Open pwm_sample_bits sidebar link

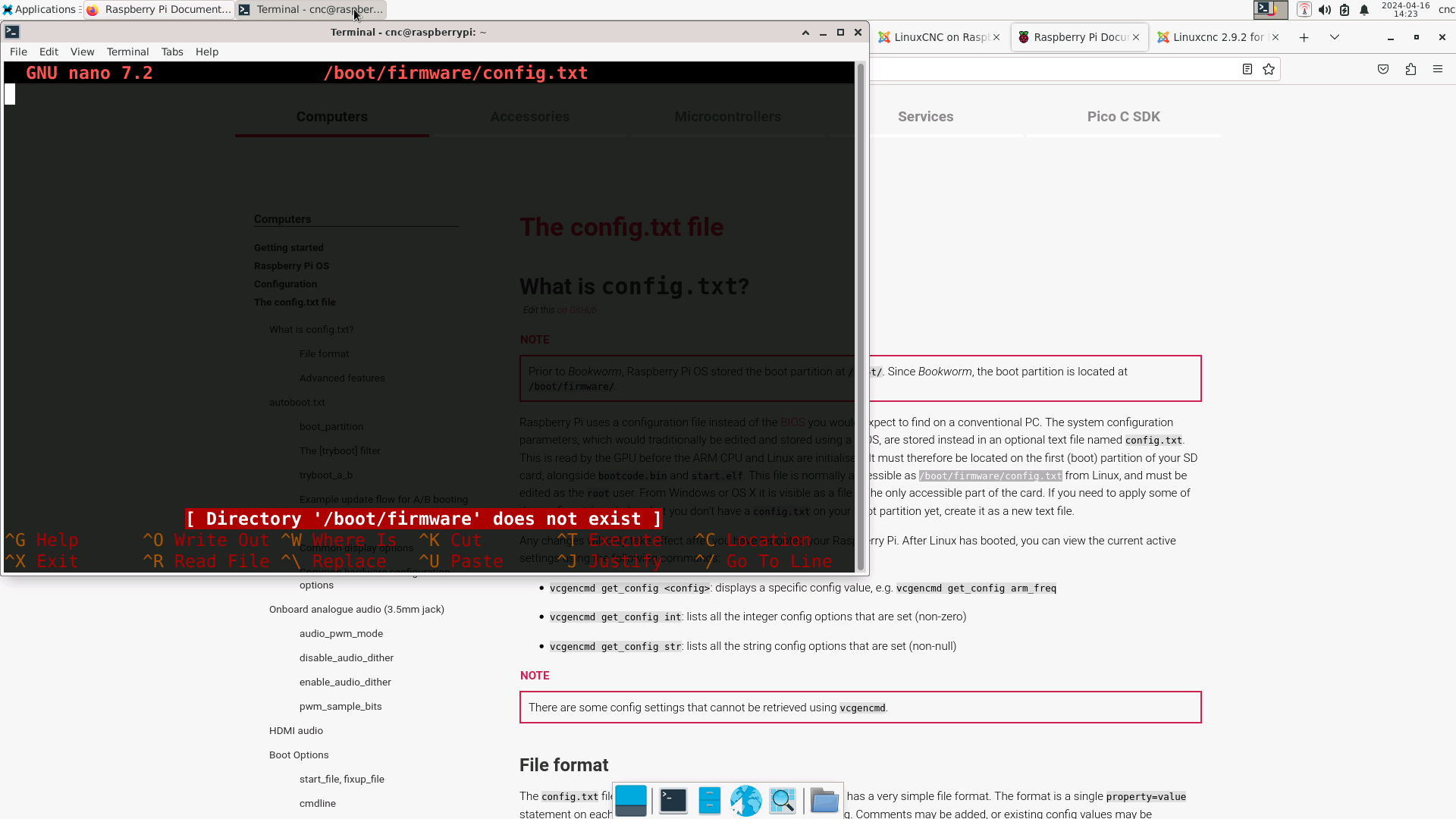pos(340,707)
